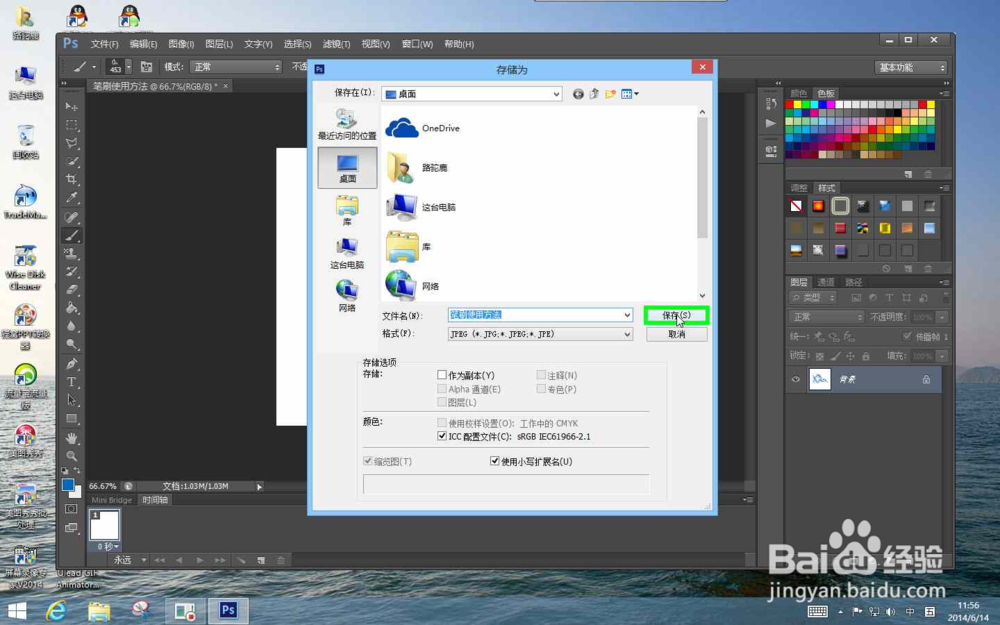1000x625 pixels.
Task: Toggle ICC profile sRGB checkbox
Action: [442, 436]
